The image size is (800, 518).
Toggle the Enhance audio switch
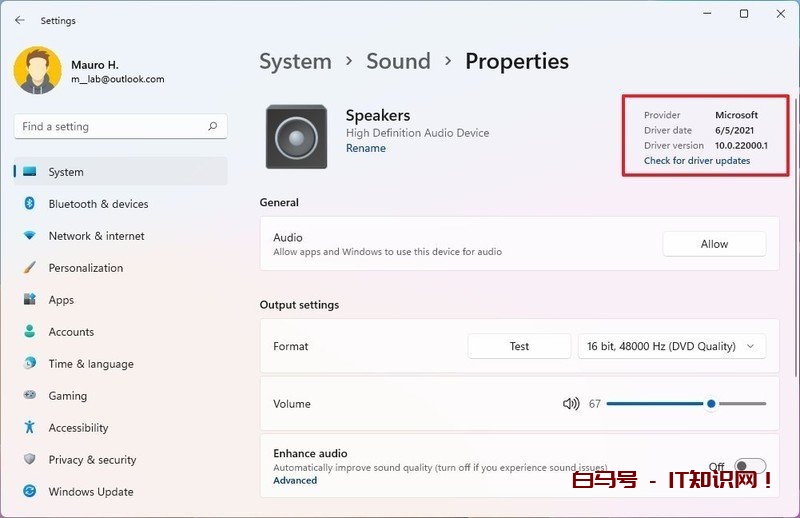[750, 467]
